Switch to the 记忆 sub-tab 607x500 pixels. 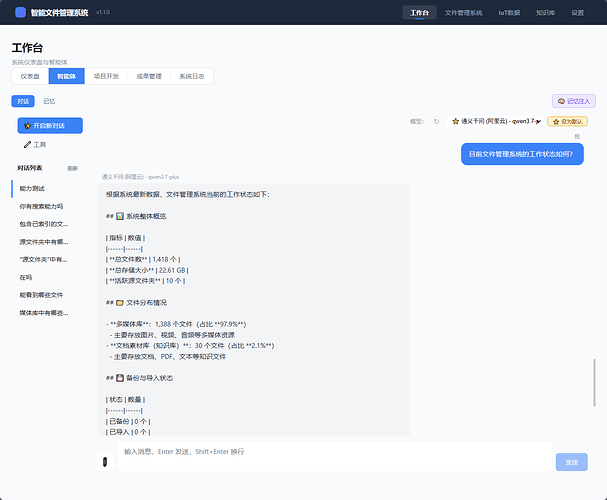pyautogui.click(x=49, y=101)
